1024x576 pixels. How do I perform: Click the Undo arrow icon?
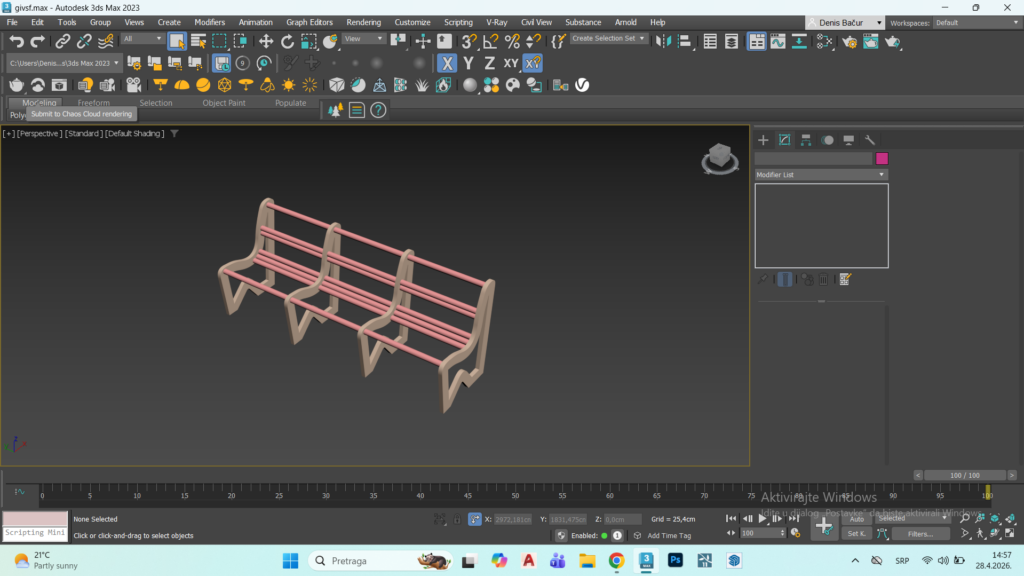click(16, 41)
